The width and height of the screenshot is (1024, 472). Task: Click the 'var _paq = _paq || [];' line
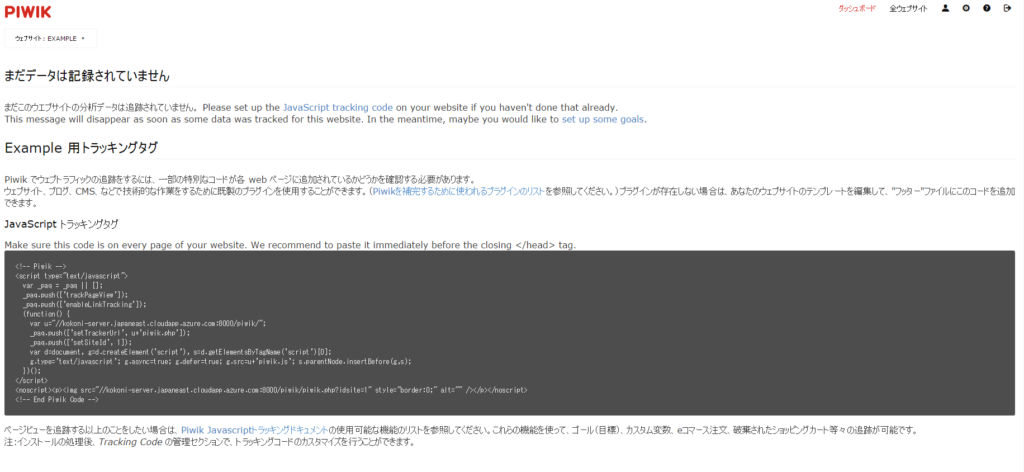[63, 285]
